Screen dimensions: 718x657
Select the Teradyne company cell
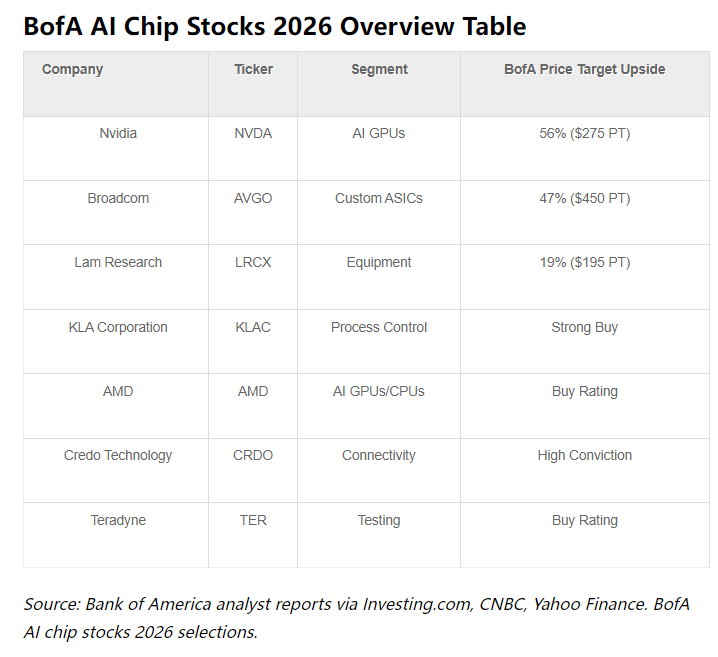[118, 520]
